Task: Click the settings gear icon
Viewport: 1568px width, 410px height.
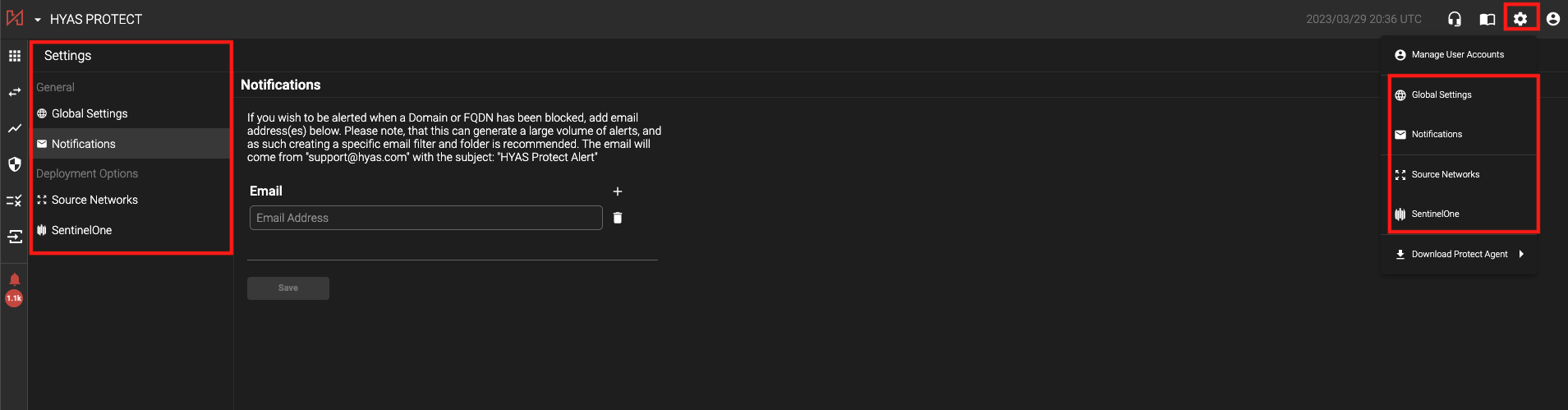Action: click(1520, 19)
